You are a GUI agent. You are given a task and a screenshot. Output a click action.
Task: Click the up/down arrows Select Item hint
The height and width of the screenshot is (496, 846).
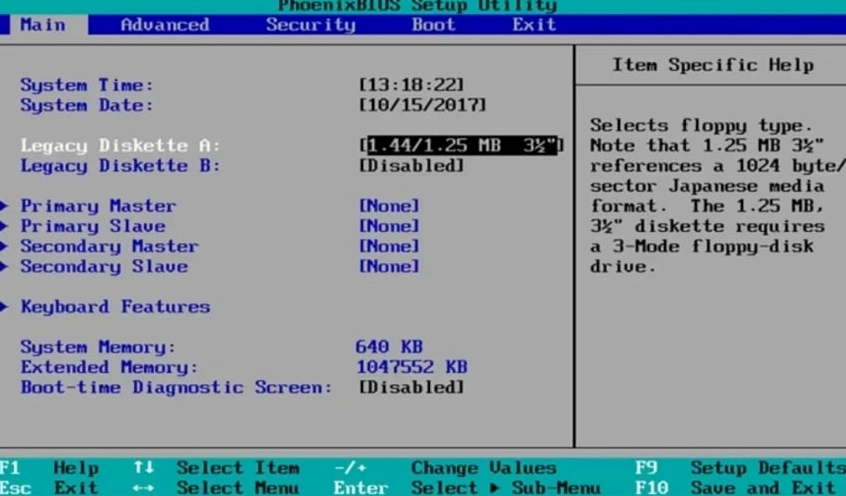pos(216,467)
